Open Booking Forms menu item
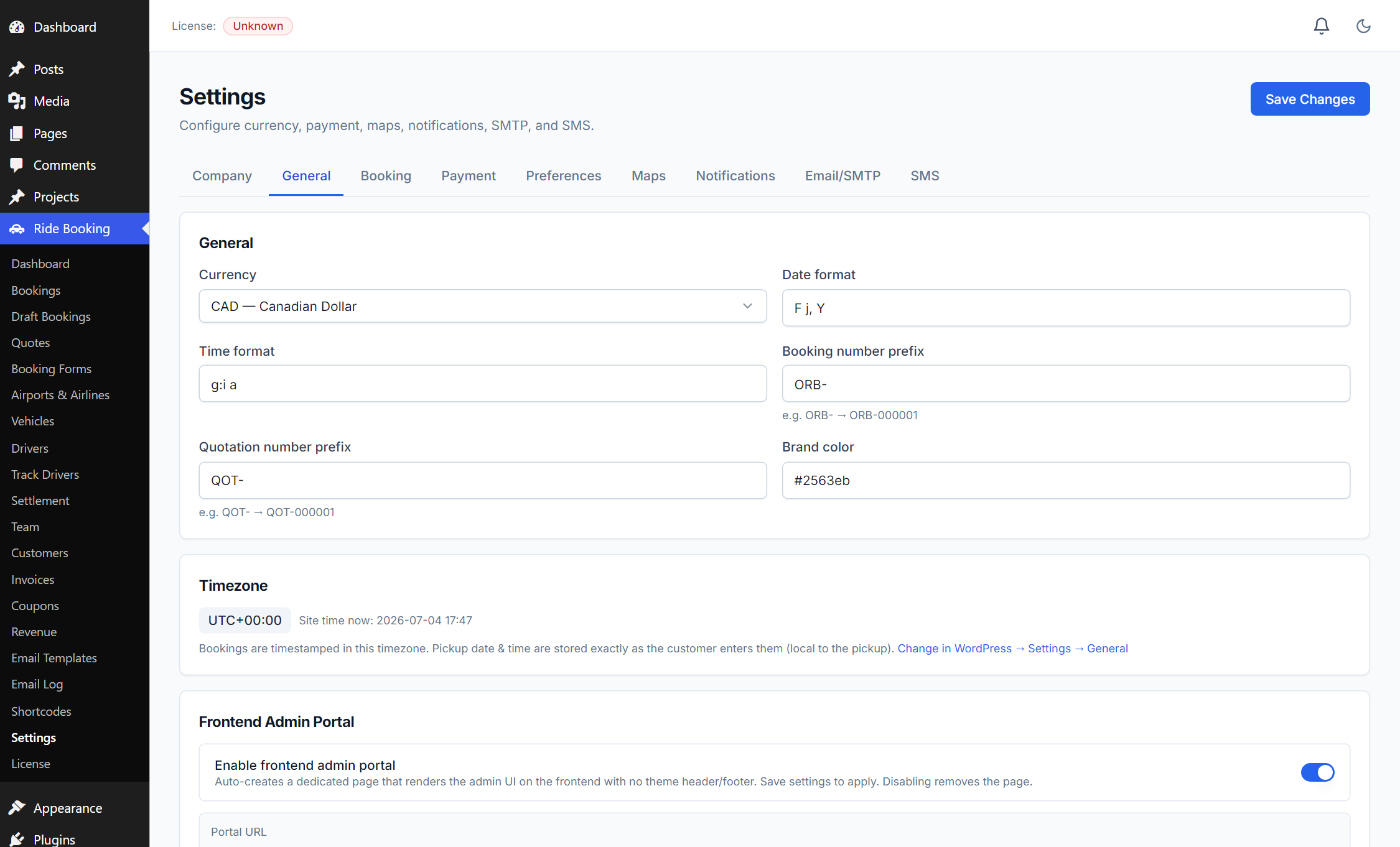This screenshot has height=847, width=1400. [51, 369]
